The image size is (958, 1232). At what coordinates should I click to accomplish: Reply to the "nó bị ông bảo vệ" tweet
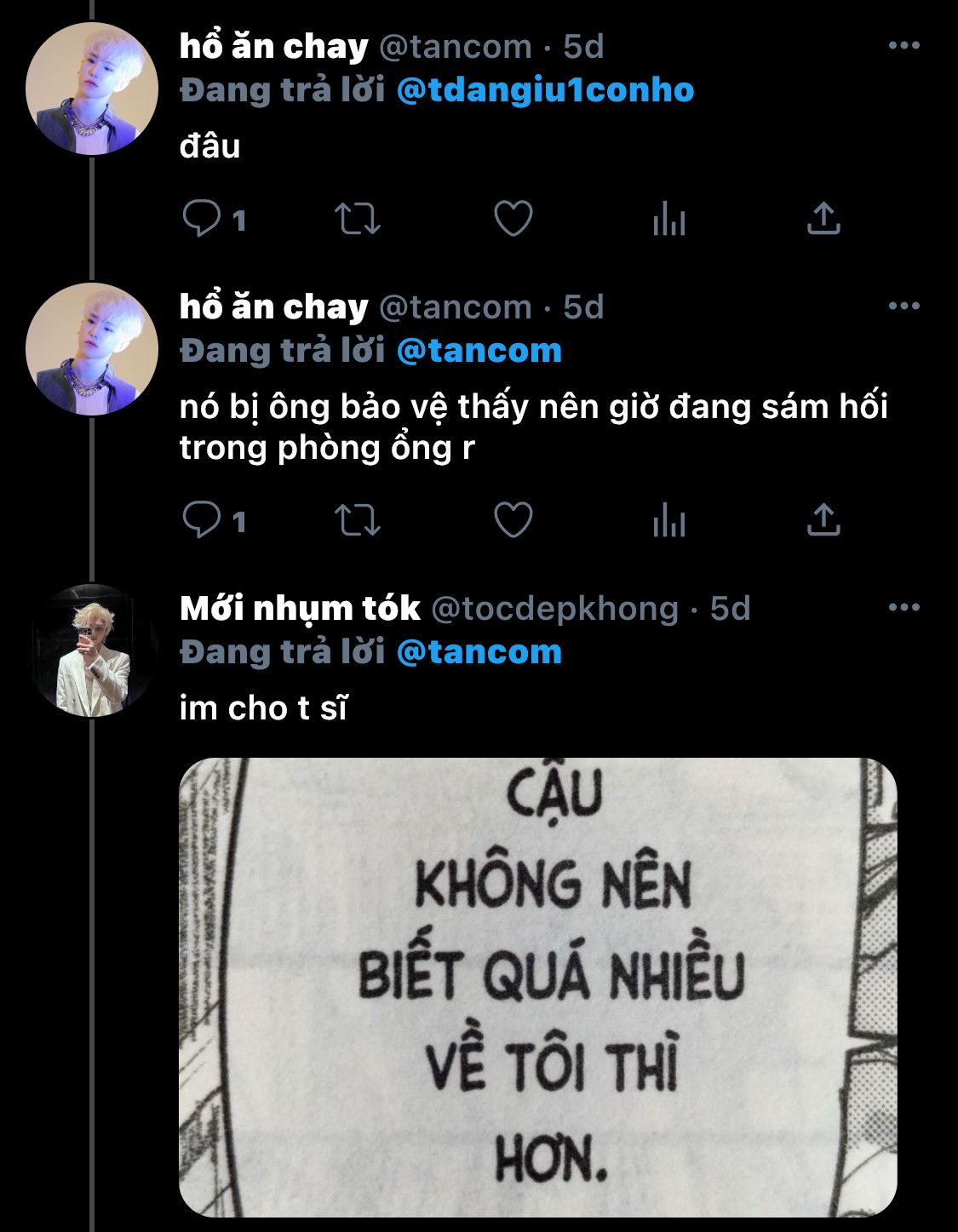point(202,520)
